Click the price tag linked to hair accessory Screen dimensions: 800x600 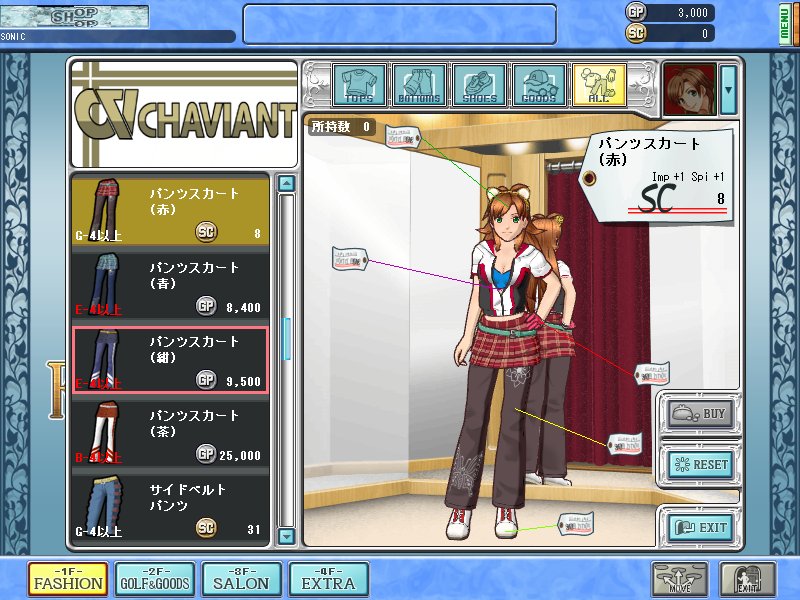(x=402, y=137)
